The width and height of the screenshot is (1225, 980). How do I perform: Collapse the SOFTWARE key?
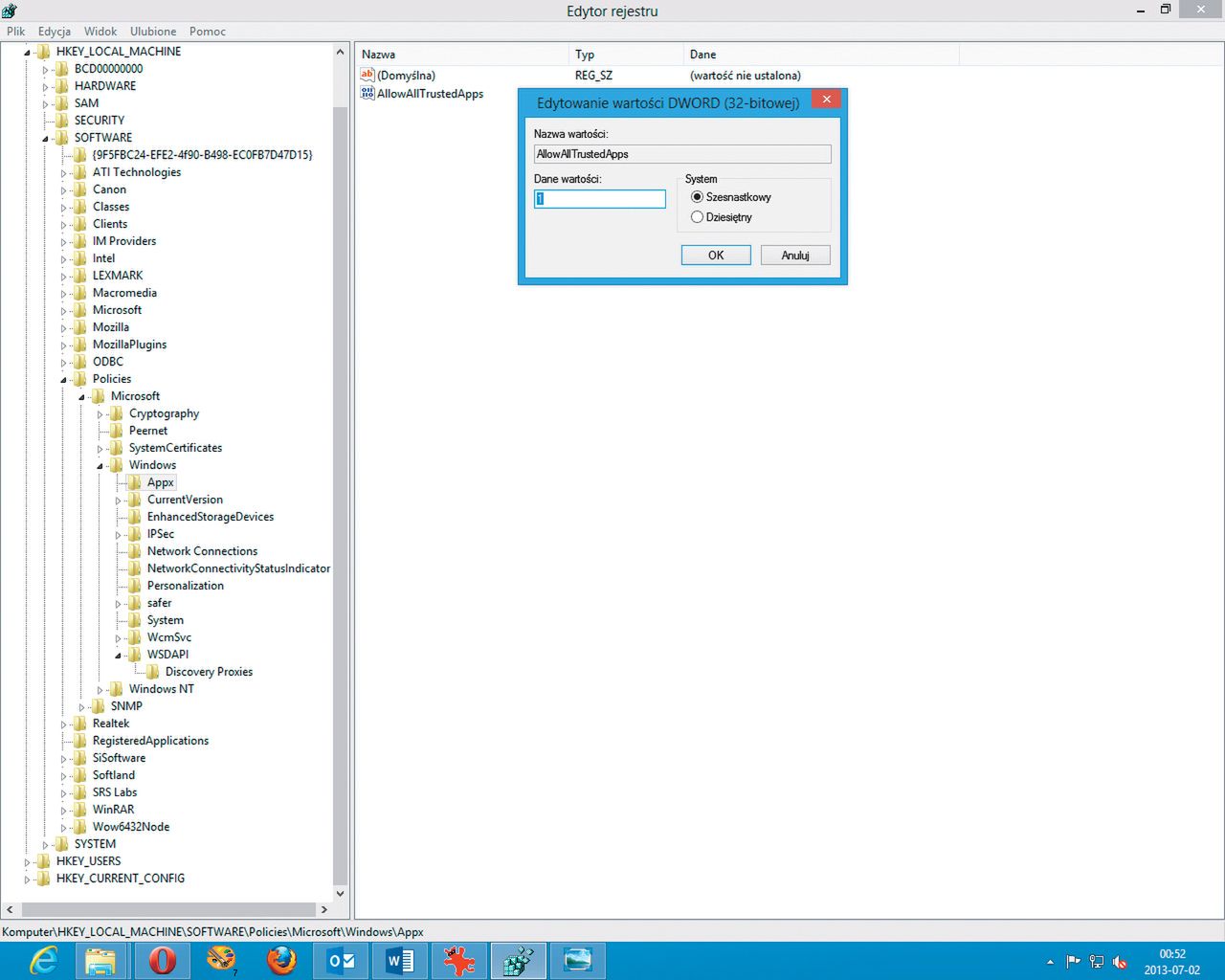[x=45, y=139]
